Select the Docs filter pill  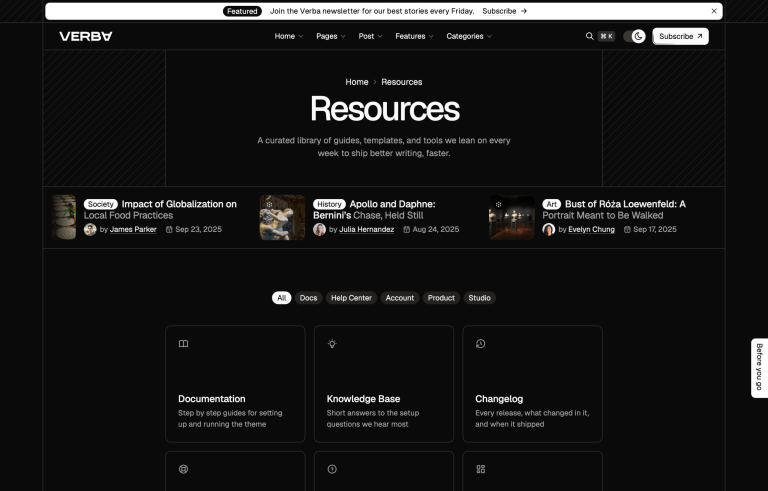tap(308, 298)
